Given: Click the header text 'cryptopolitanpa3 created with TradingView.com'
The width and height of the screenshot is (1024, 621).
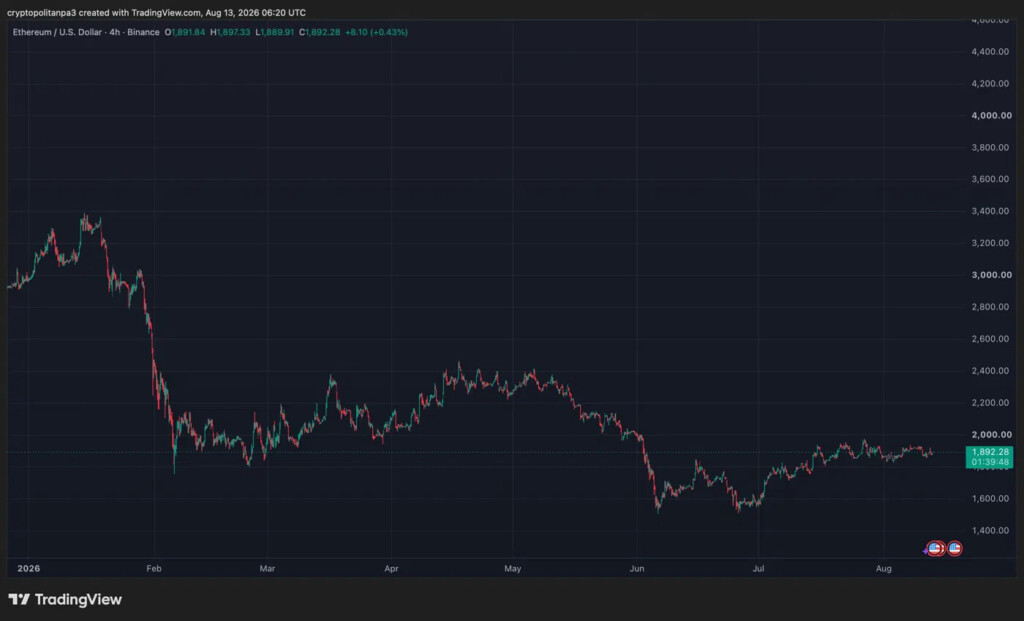Looking at the screenshot, I should pyautogui.click(x=104, y=12).
